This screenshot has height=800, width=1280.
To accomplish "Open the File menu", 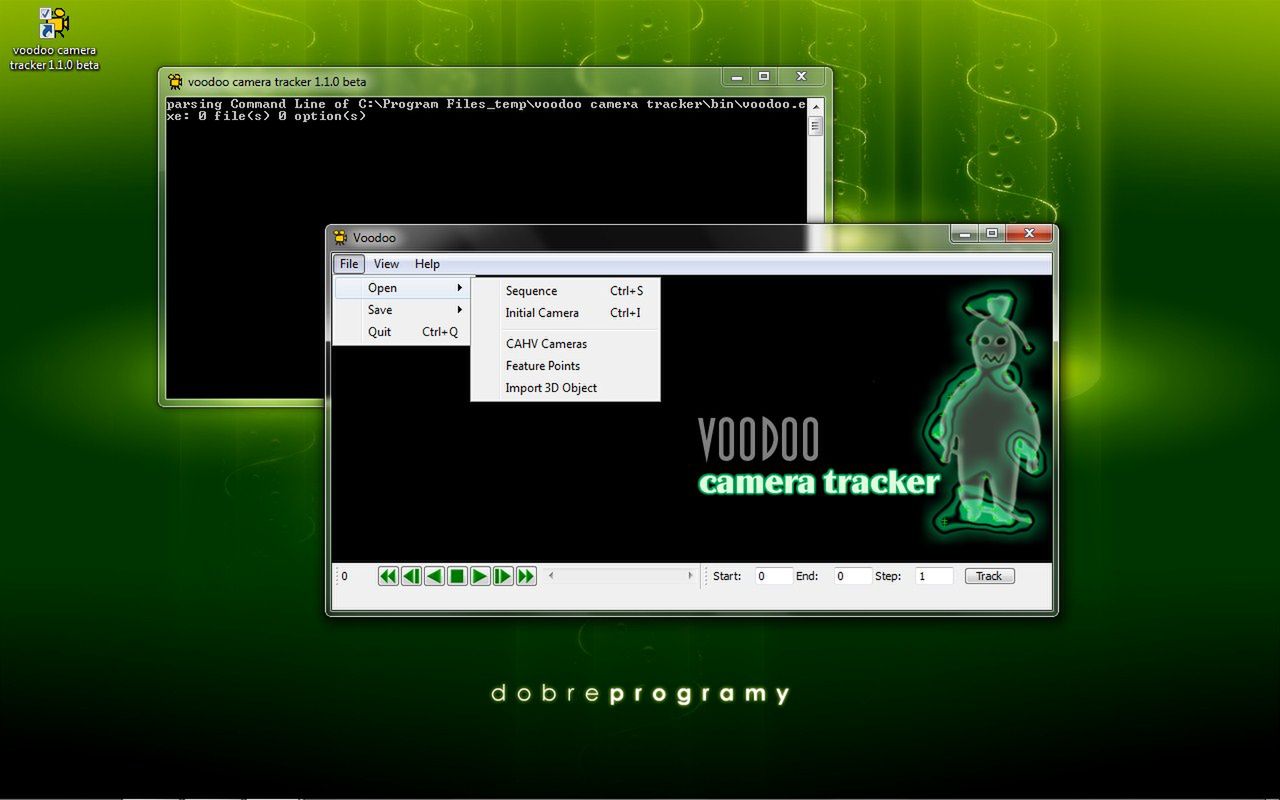I will (348, 264).
